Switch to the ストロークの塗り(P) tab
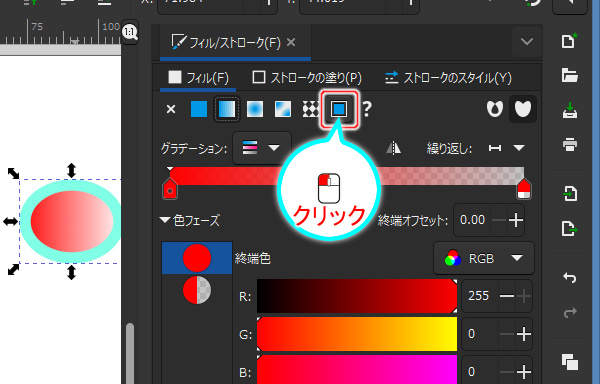Image resolution: width=600 pixels, height=384 pixels. (x=307, y=78)
